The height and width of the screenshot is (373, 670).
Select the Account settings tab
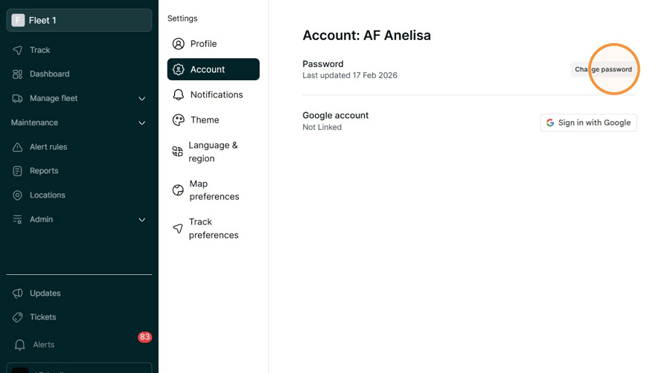click(213, 69)
